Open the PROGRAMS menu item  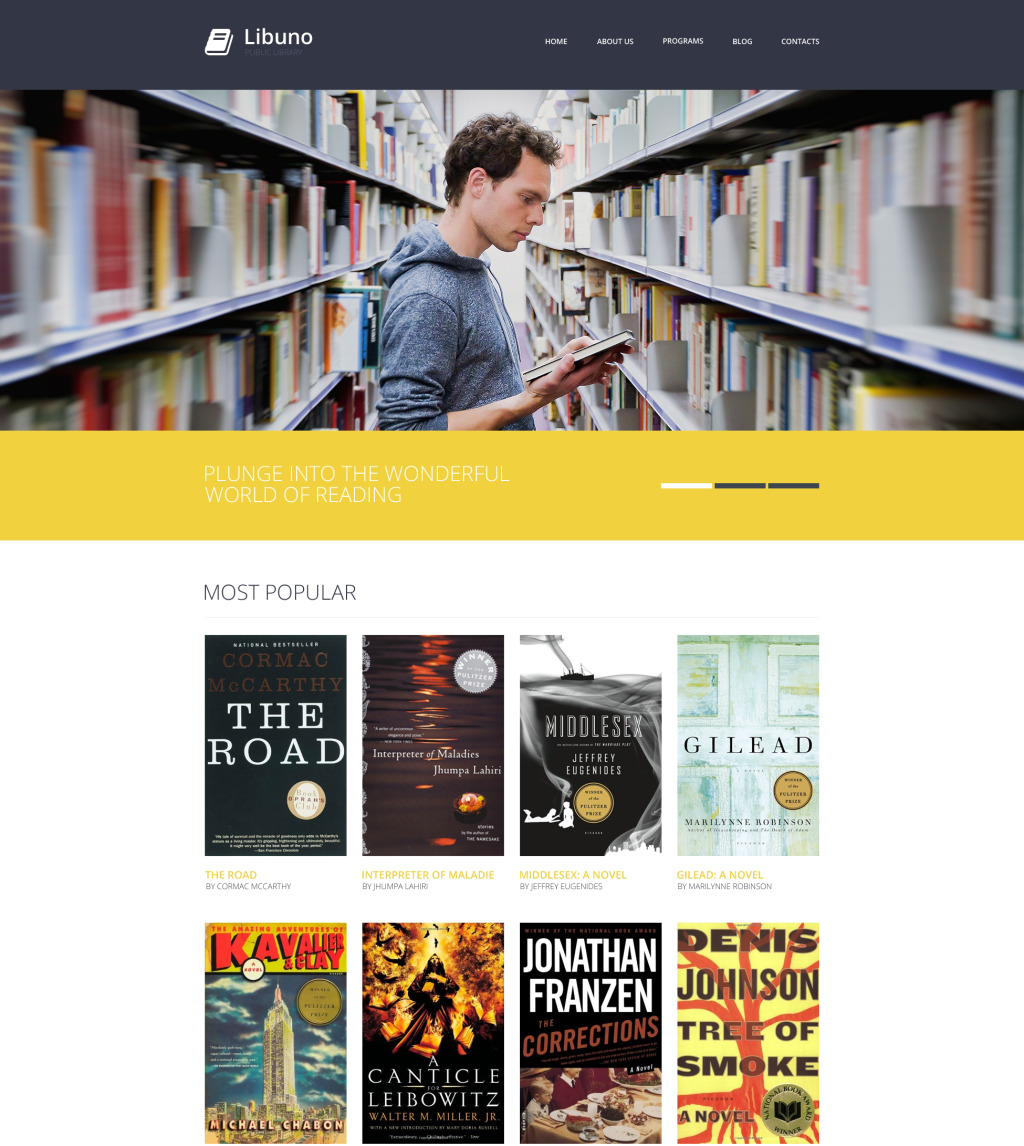[x=683, y=41]
